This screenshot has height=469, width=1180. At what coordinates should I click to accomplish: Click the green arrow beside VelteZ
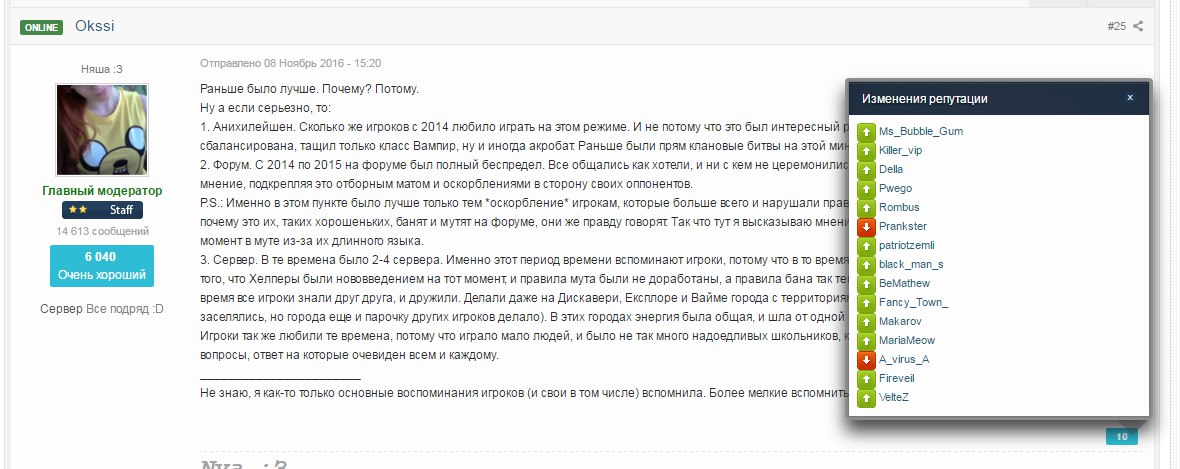click(866, 397)
